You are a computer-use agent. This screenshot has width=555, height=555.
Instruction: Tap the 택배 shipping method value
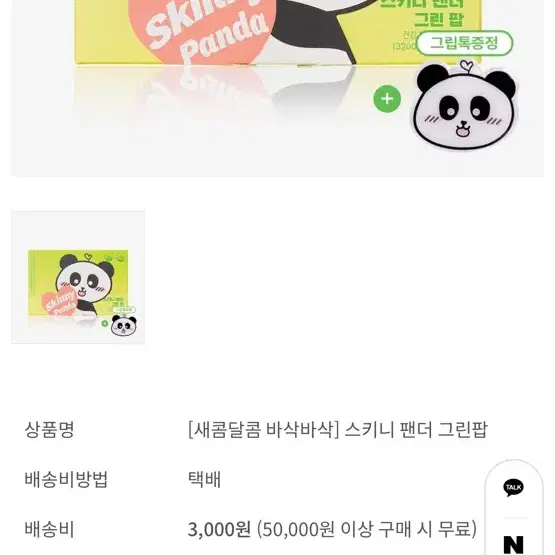pyautogui.click(x=204, y=480)
